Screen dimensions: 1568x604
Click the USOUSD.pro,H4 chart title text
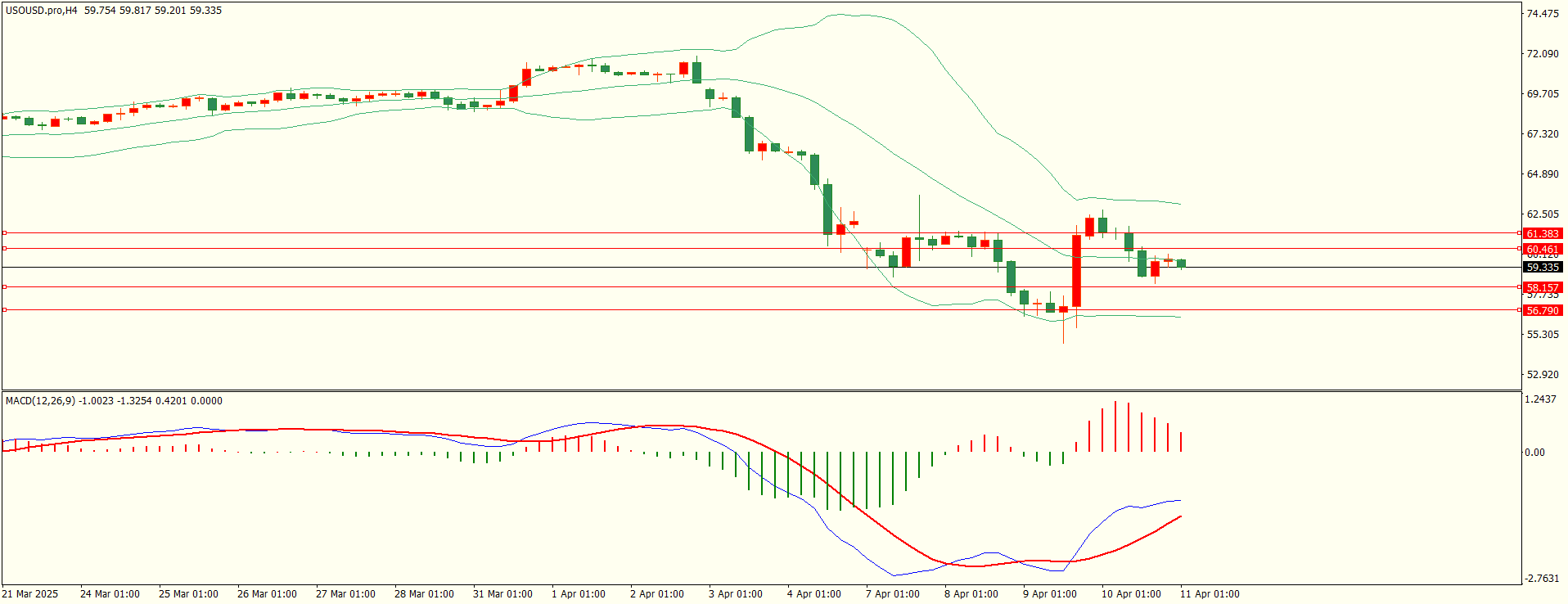point(42,11)
